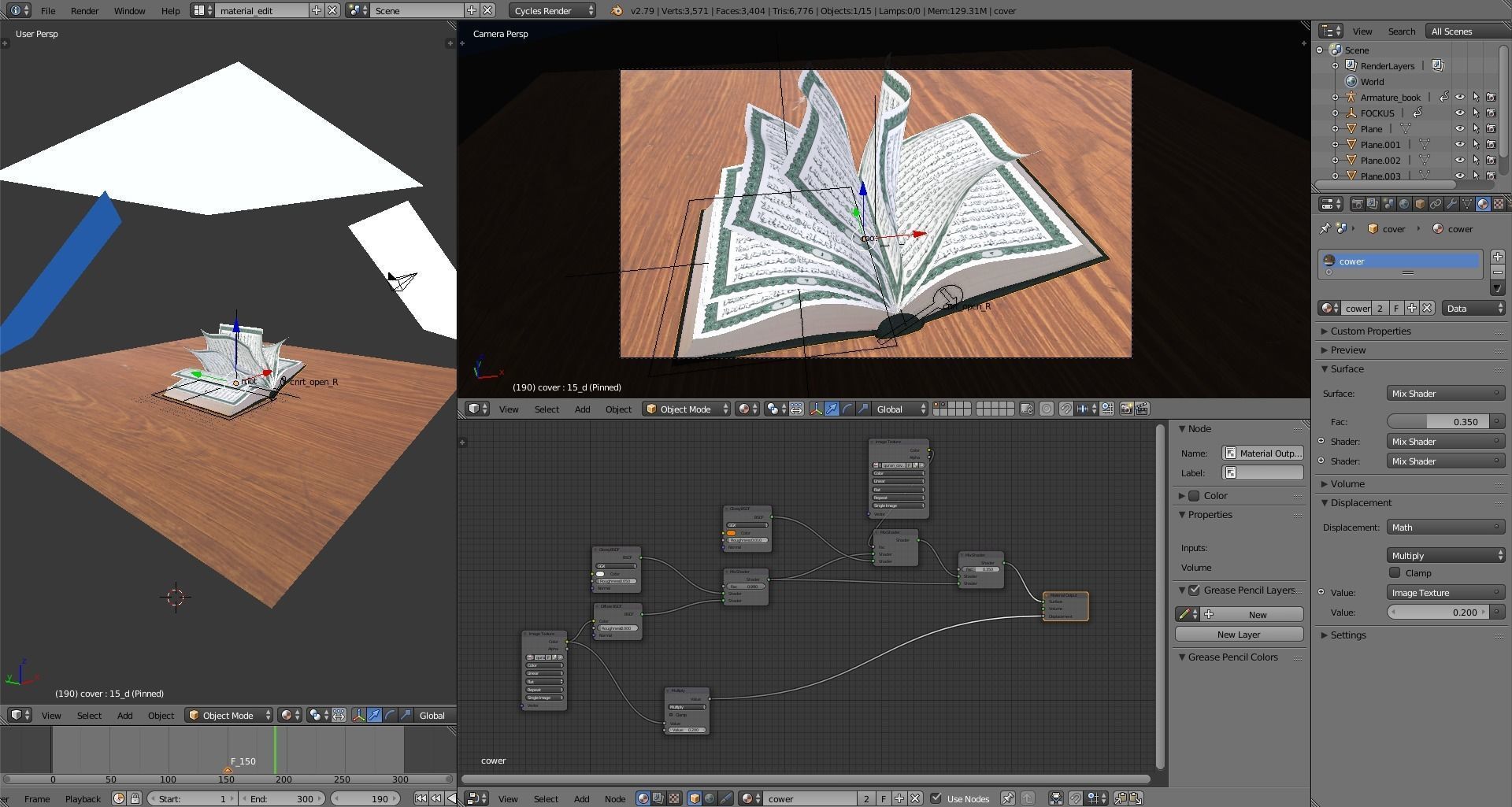
Task: Enable the Clamp checkbox under Displacement
Action: (1395, 573)
